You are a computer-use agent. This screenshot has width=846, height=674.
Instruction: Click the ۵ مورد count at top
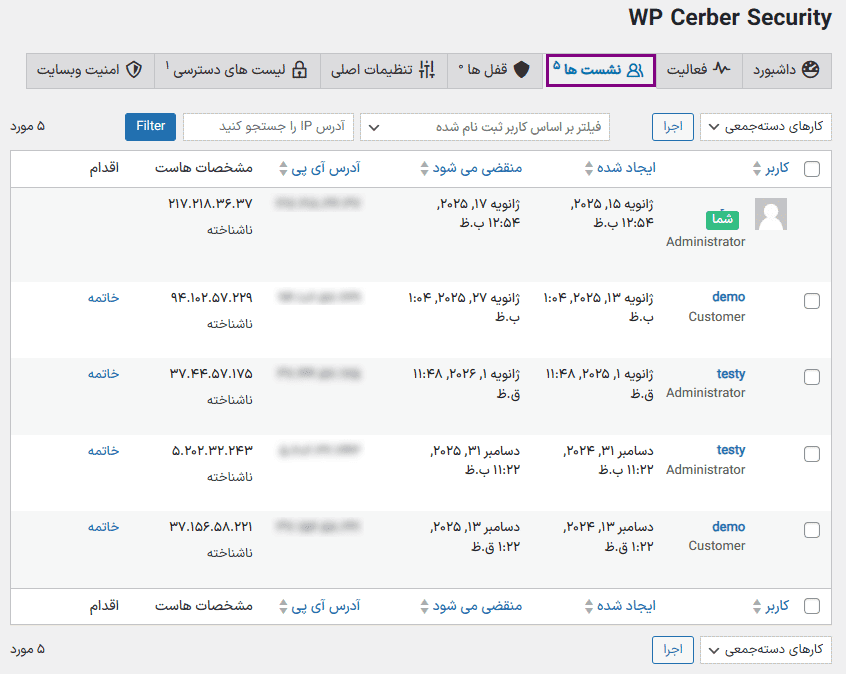point(27,126)
